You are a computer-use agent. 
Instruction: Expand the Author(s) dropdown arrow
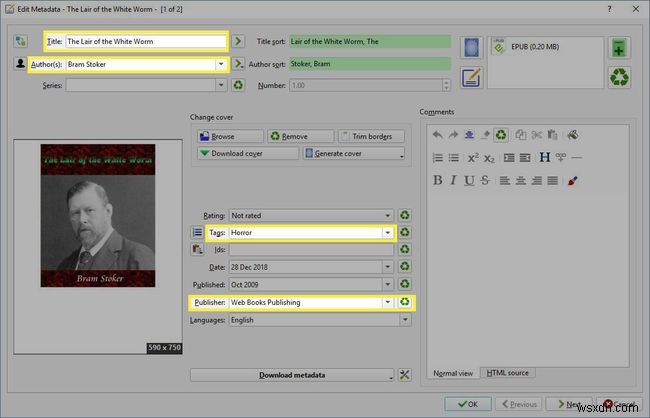tap(220, 64)
